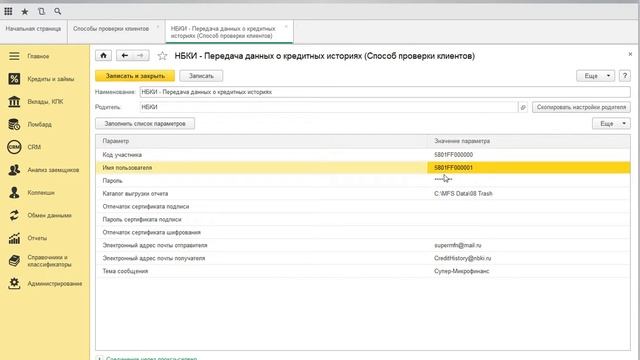Open the Справочники и классификаторы books icon
Screen dimensions: 640x360
click(x=14, y=260)
